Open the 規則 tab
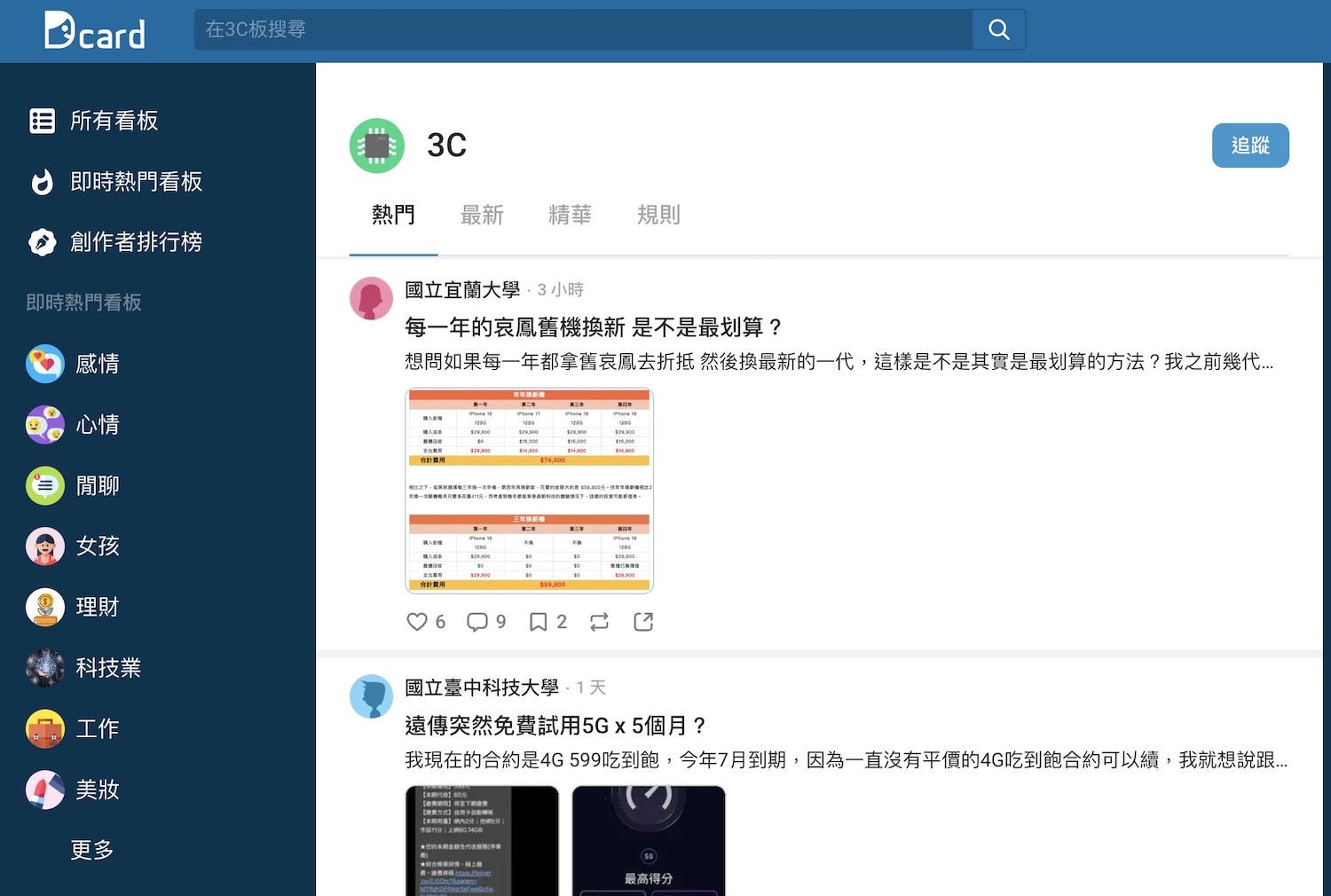This screenshot has width=1331, height=896. [658, 215]
